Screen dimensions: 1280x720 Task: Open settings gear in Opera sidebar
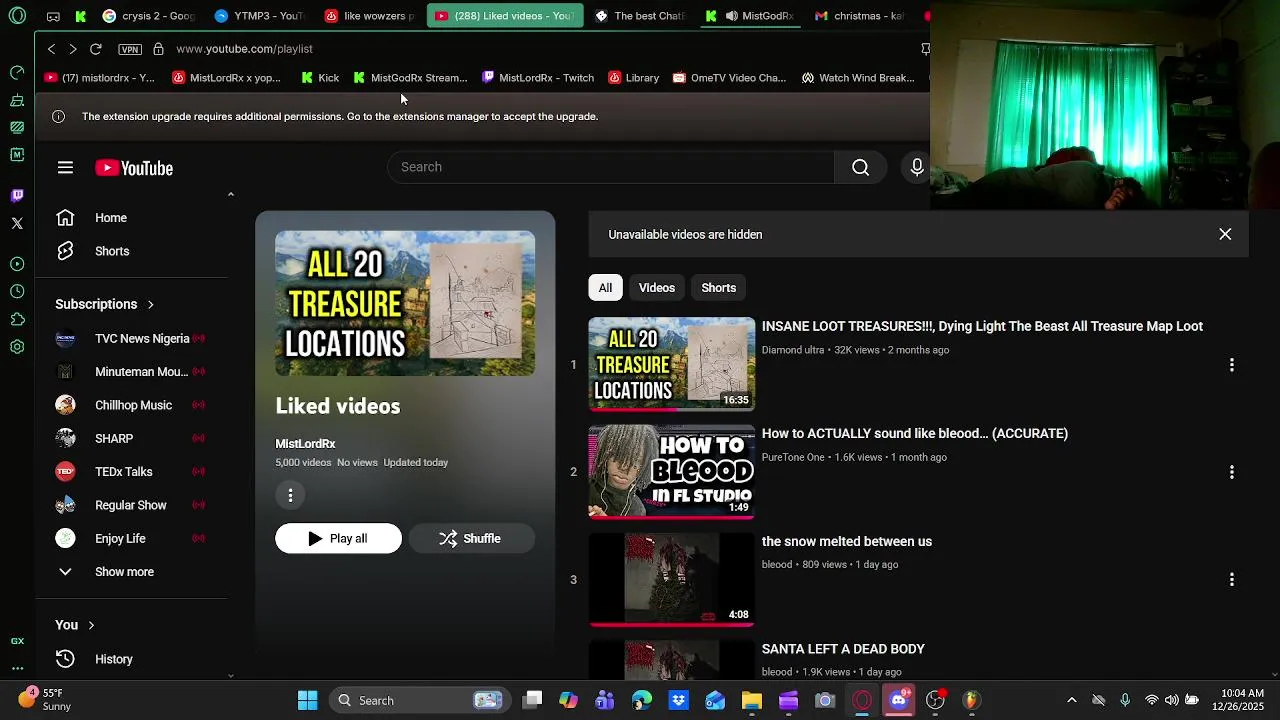(17, 347)
